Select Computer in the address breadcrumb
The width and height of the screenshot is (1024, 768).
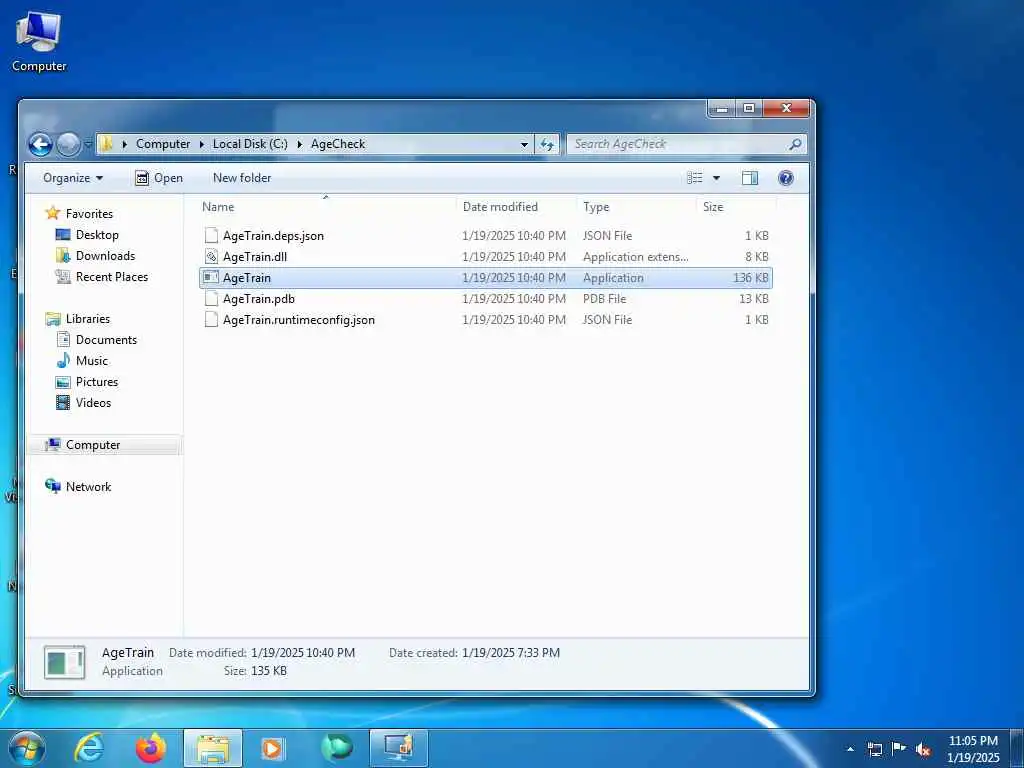pyautogui.click(x=163, y=144)
